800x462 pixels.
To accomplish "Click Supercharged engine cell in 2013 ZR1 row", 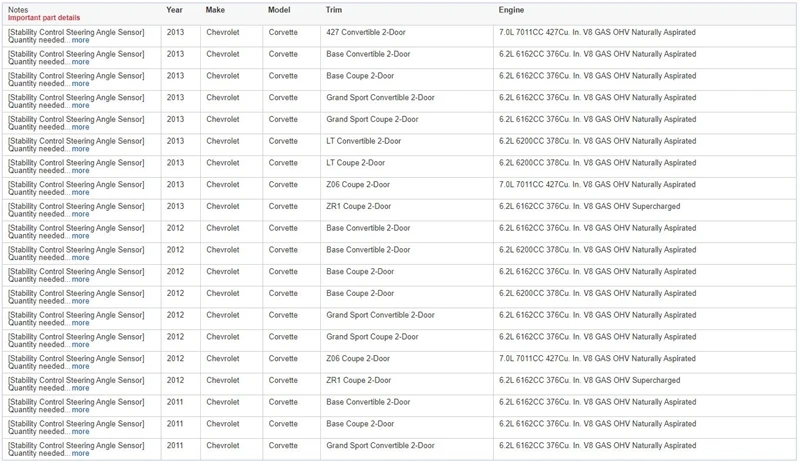I will (589, 207).
